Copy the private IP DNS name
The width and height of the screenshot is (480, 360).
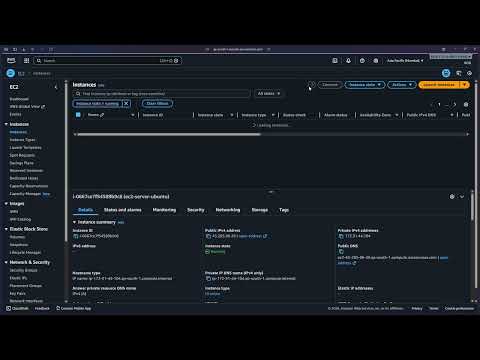point(208,278)
